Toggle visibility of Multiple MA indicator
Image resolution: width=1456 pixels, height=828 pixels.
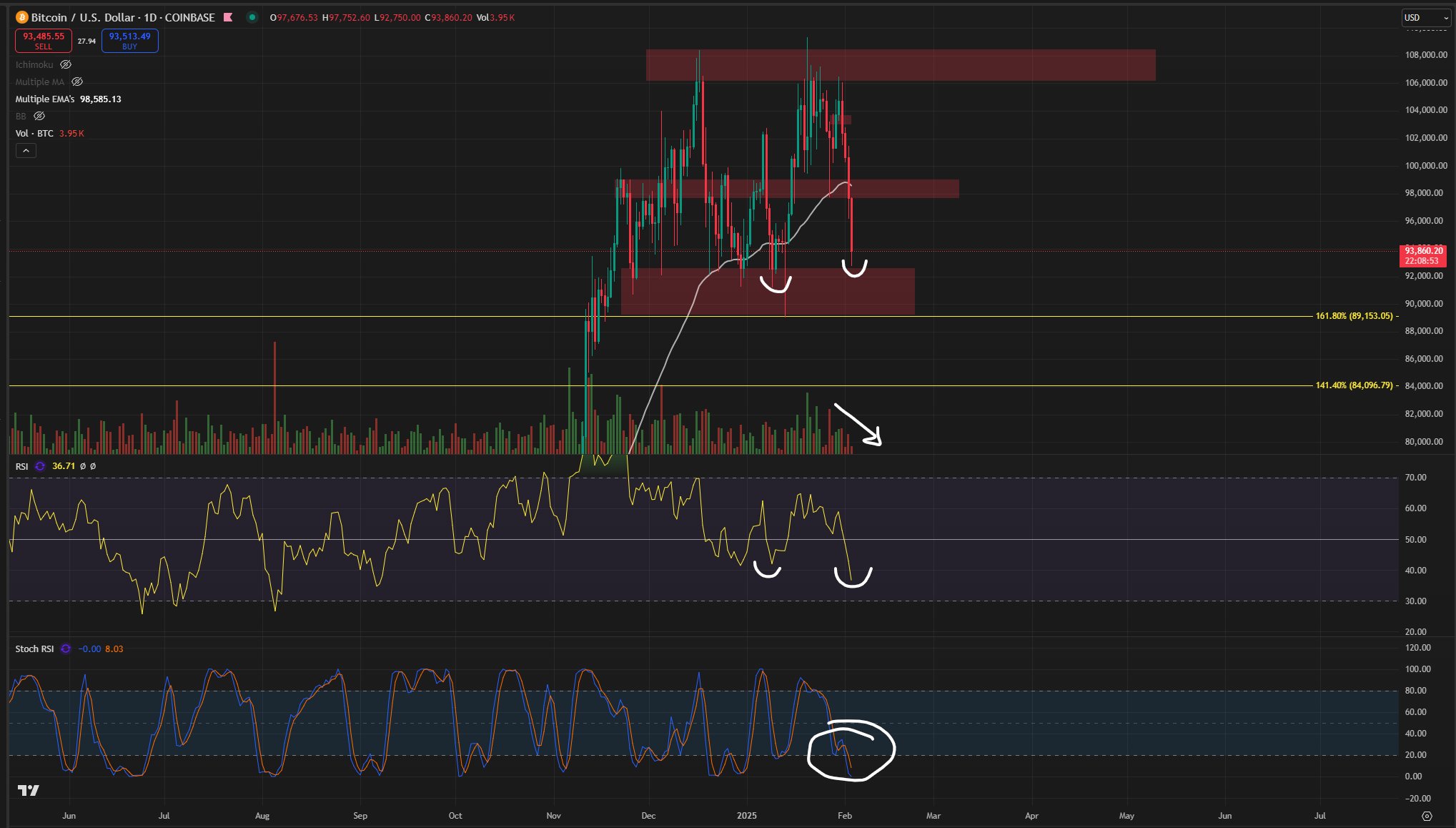tap(77, 82)
